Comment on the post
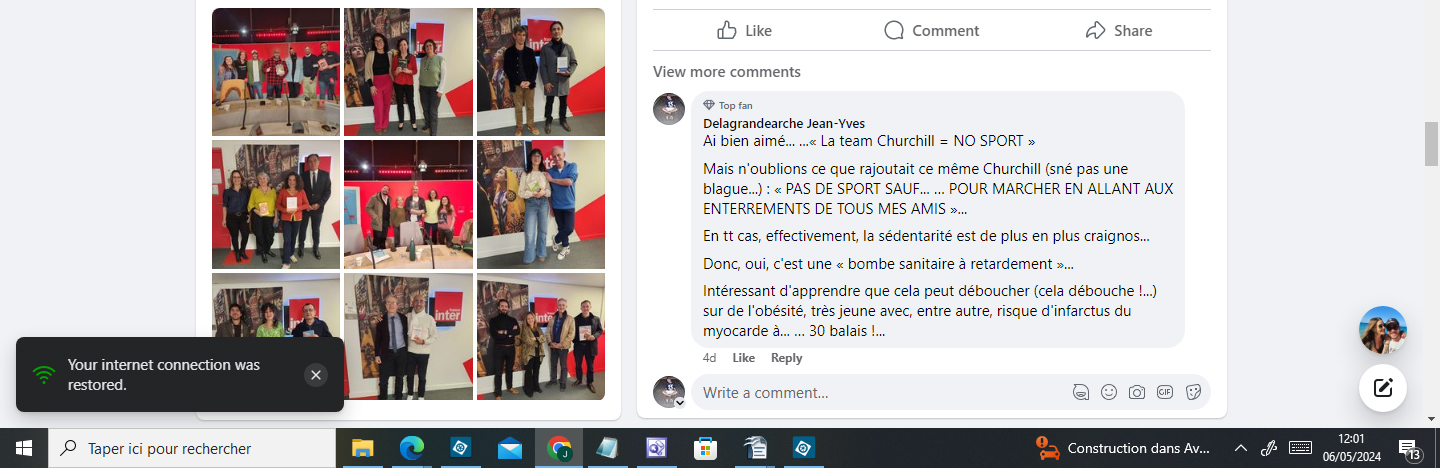 (932, 31)
